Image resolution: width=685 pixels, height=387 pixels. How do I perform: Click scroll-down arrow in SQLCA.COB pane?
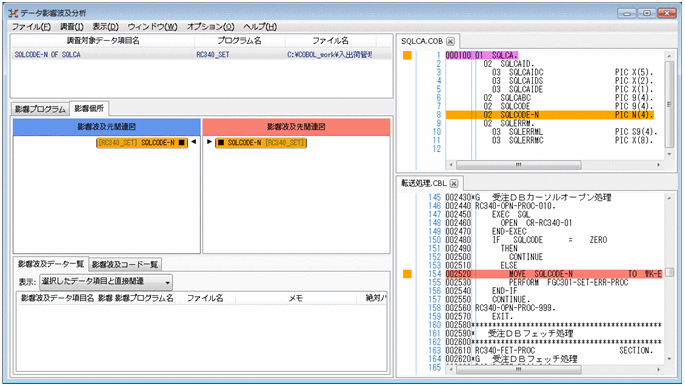[669, 154]
